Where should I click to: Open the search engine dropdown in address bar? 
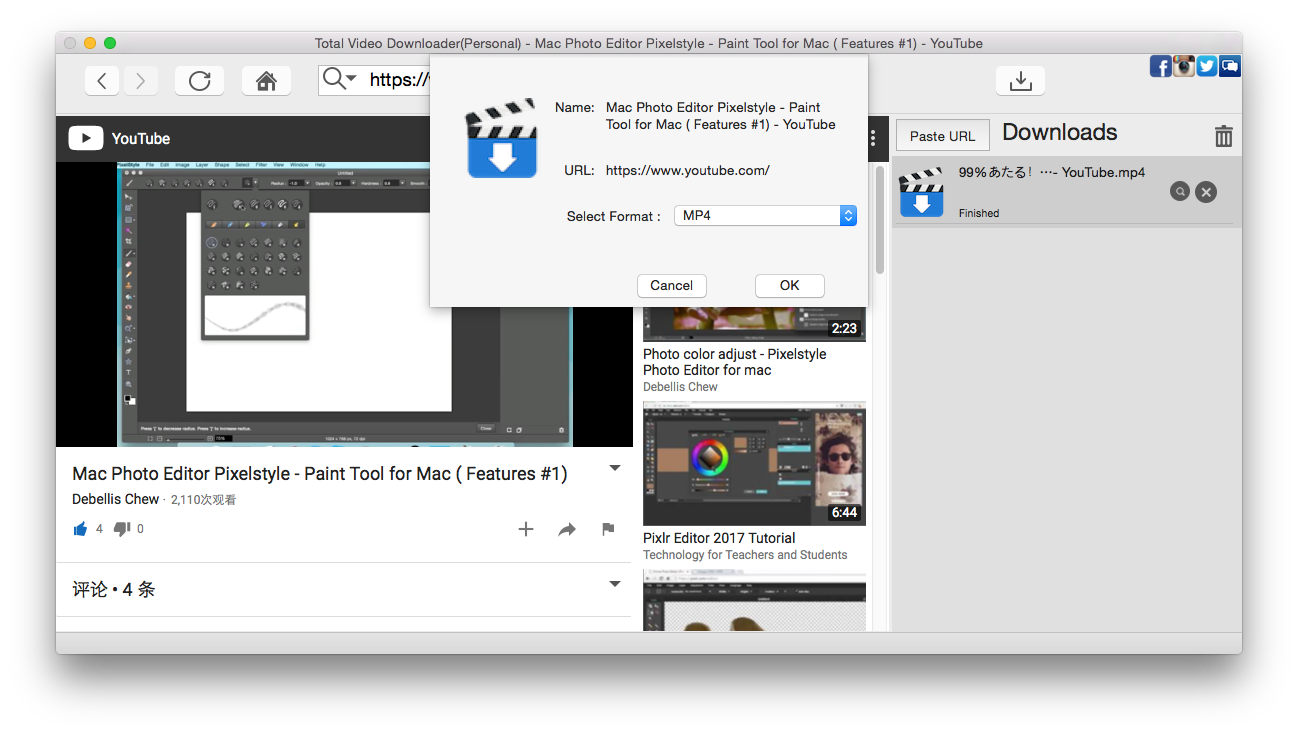point(340,80)
